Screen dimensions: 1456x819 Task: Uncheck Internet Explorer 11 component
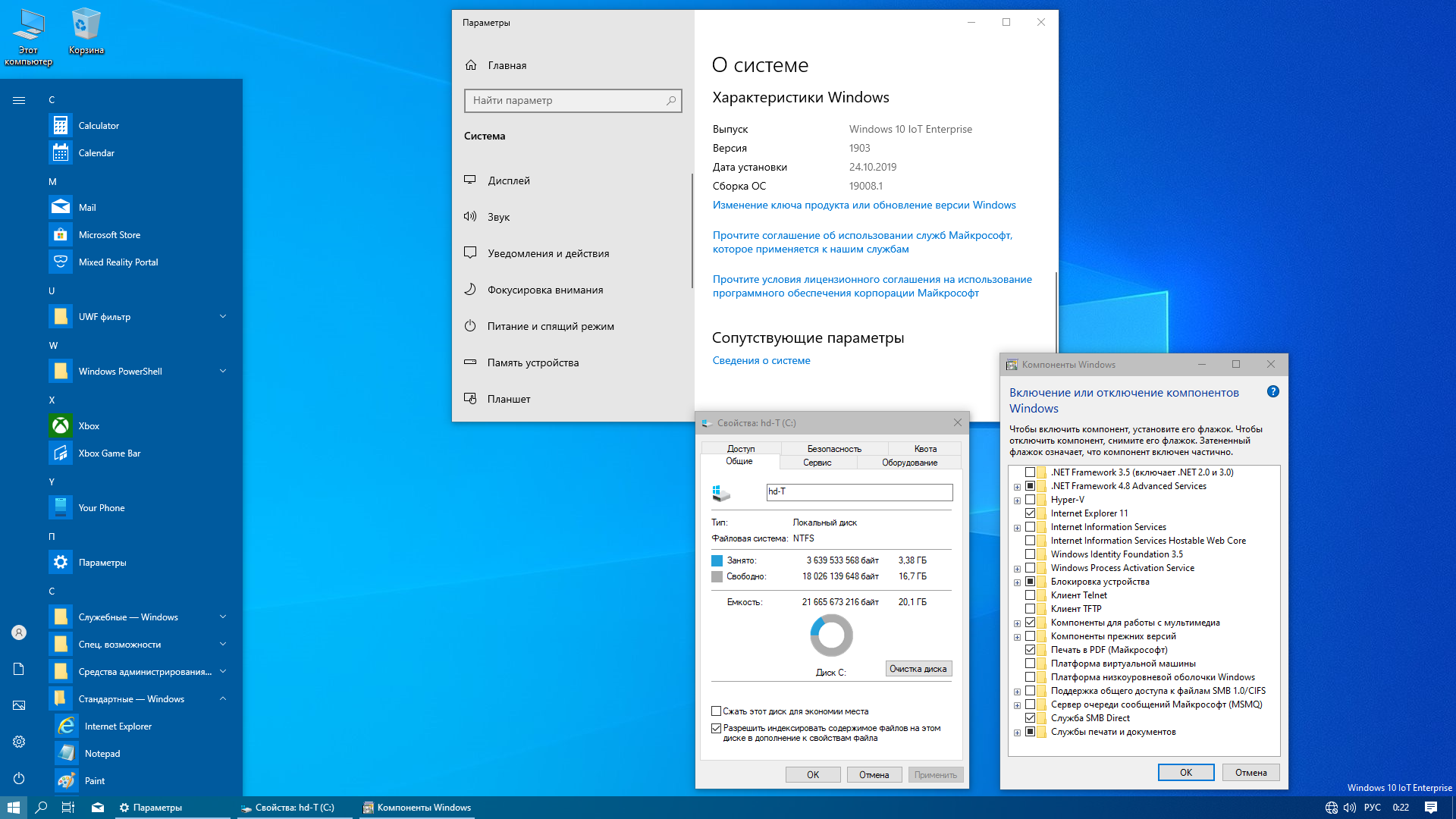[1030, 513]
